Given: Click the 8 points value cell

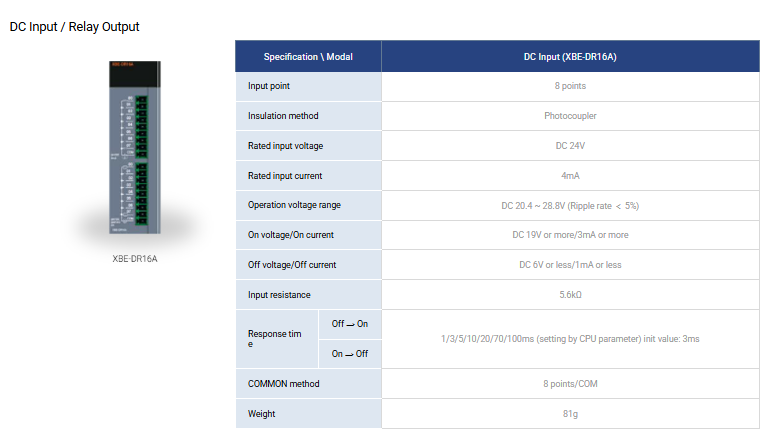Looking at the screenshot, I should pos(570,86).
